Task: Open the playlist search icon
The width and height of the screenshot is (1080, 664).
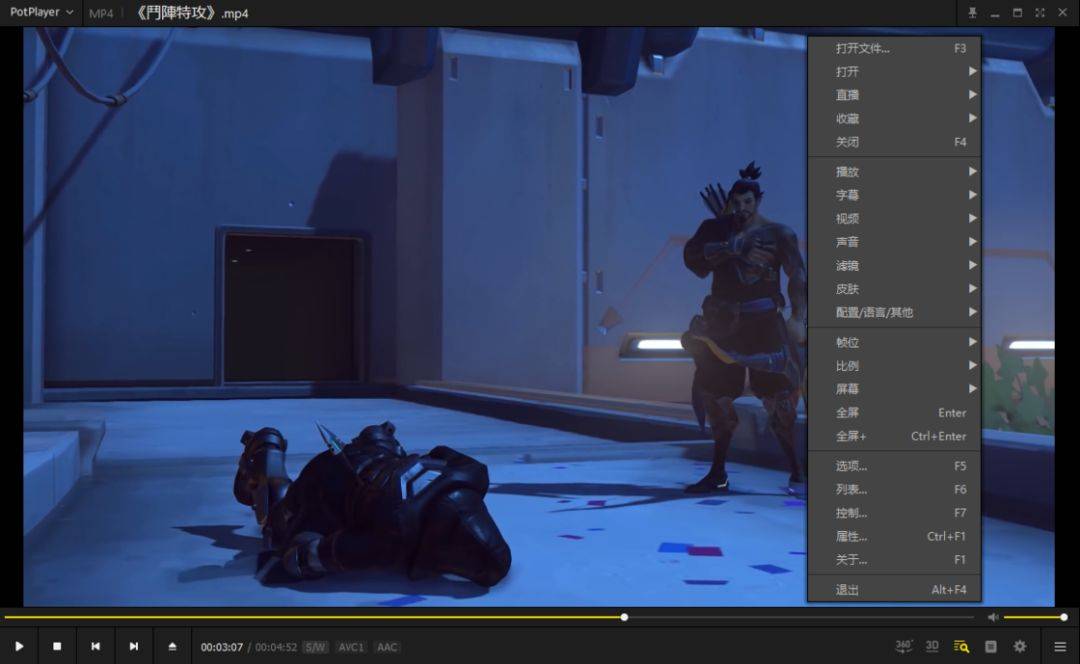Action: [x=962, y=646]
